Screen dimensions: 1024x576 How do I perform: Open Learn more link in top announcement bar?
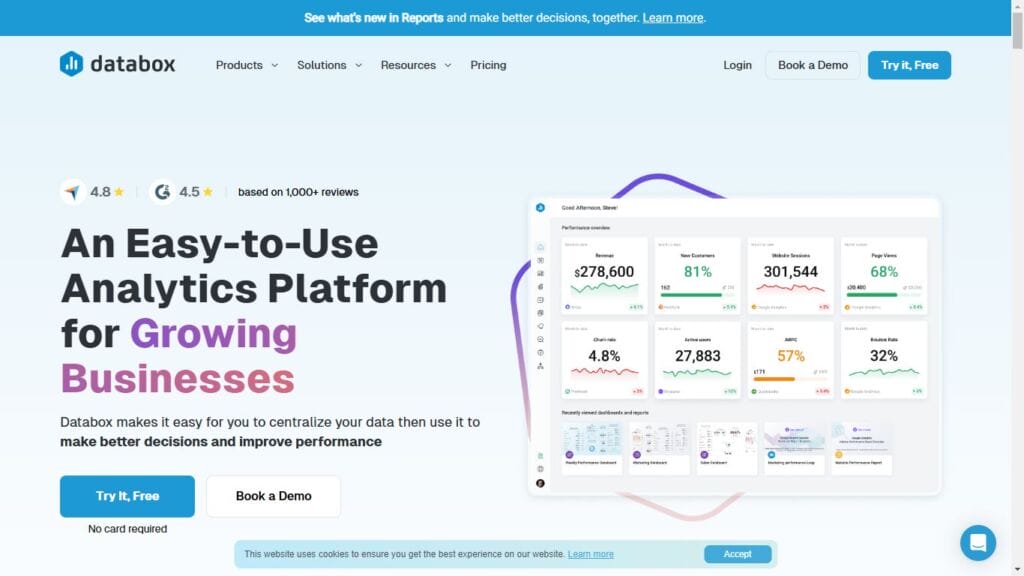[673, 18]
